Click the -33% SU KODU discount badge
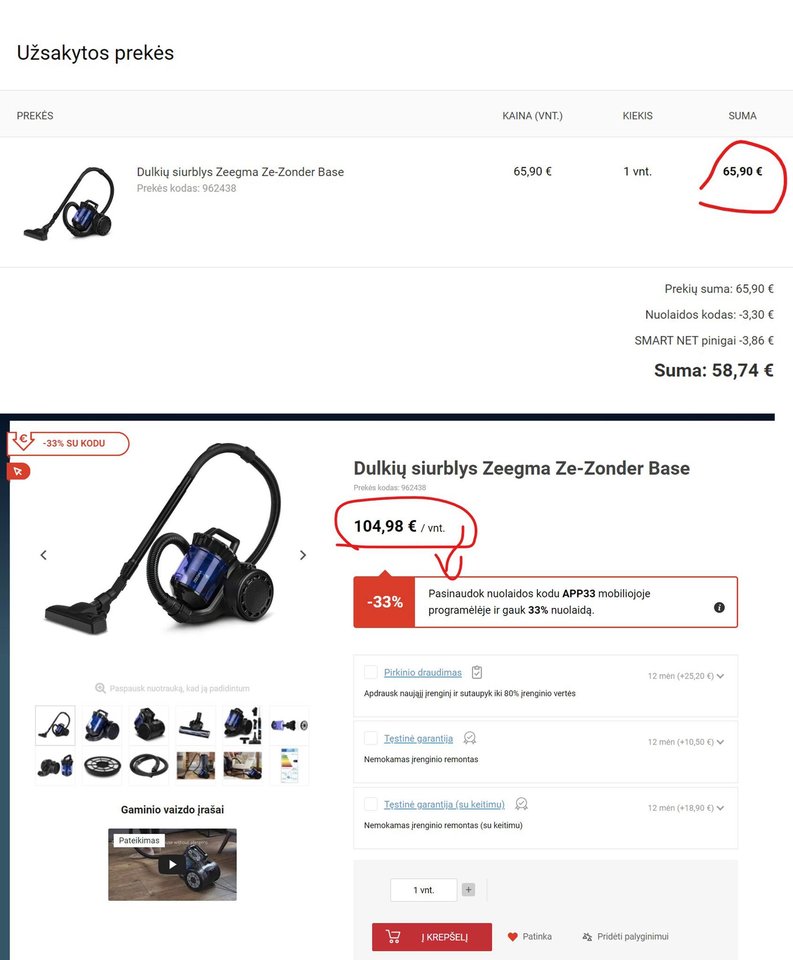 click(x=68, y=443)
